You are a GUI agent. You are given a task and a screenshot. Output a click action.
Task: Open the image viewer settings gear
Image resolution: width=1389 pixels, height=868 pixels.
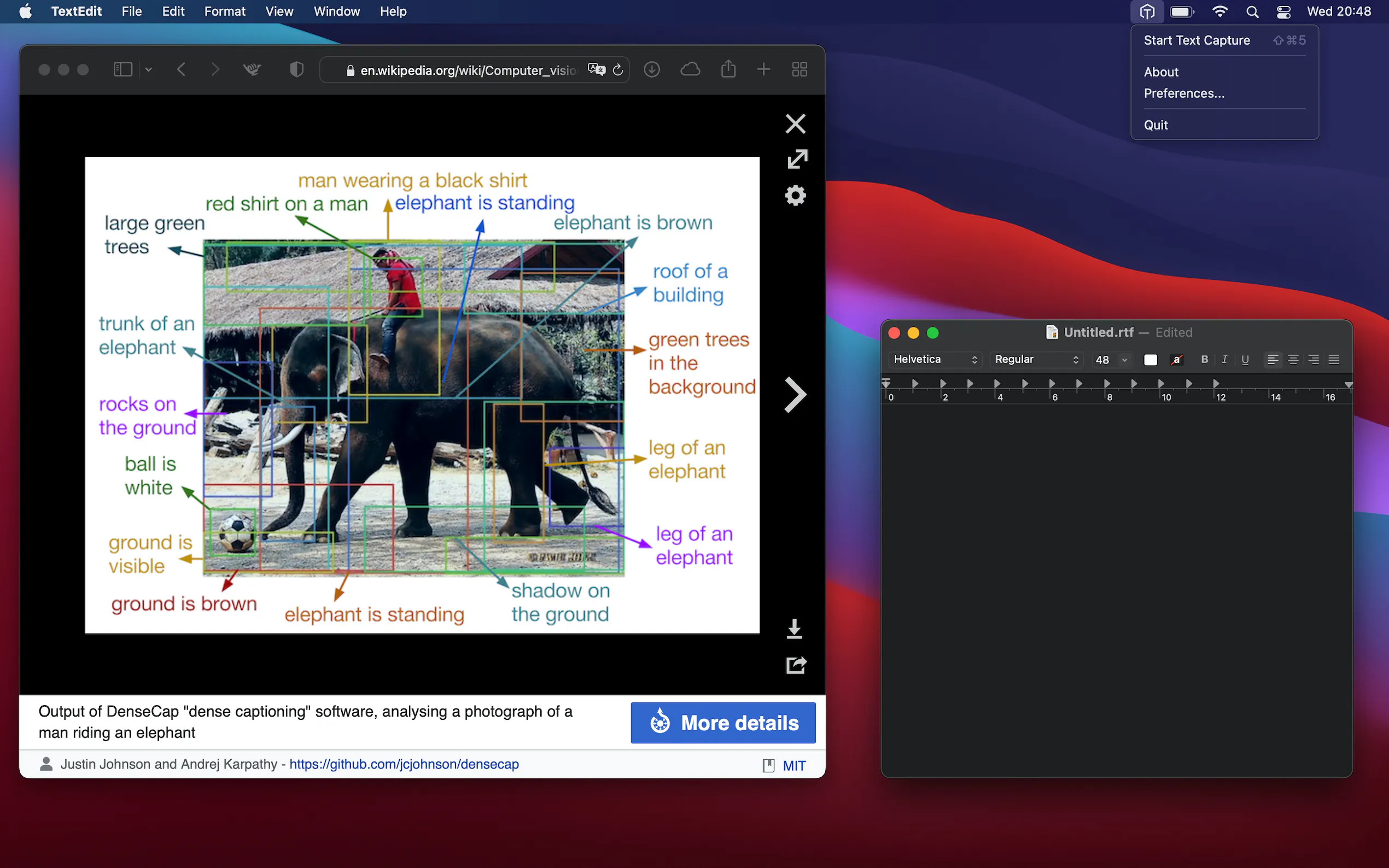point(795,195)
